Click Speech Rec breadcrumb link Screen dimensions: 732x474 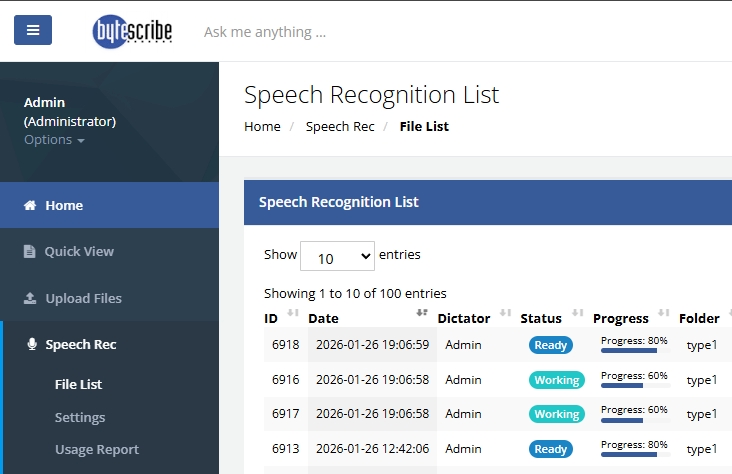click(x=340, y=127)
